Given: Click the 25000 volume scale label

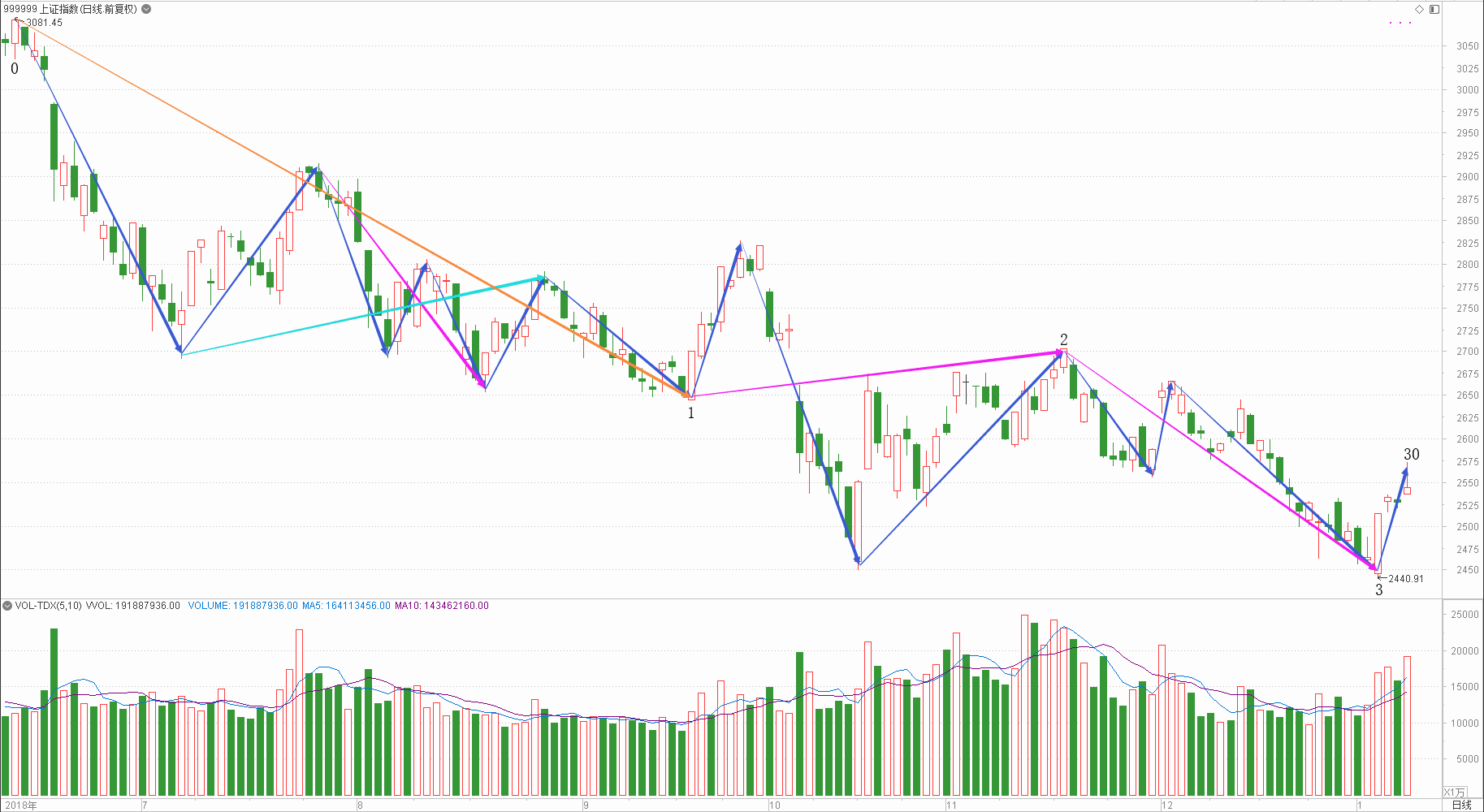Looking at the screenshot, I should pos(1465,615).
